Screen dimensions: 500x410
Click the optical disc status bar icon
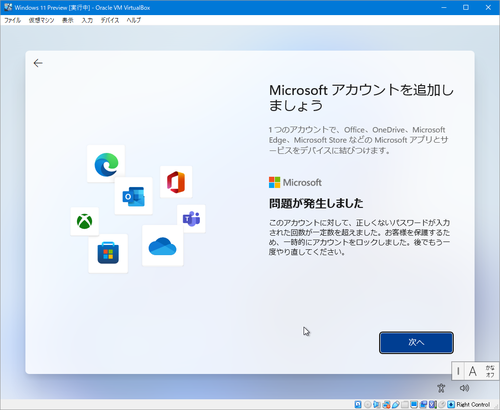tap(367, 404)
